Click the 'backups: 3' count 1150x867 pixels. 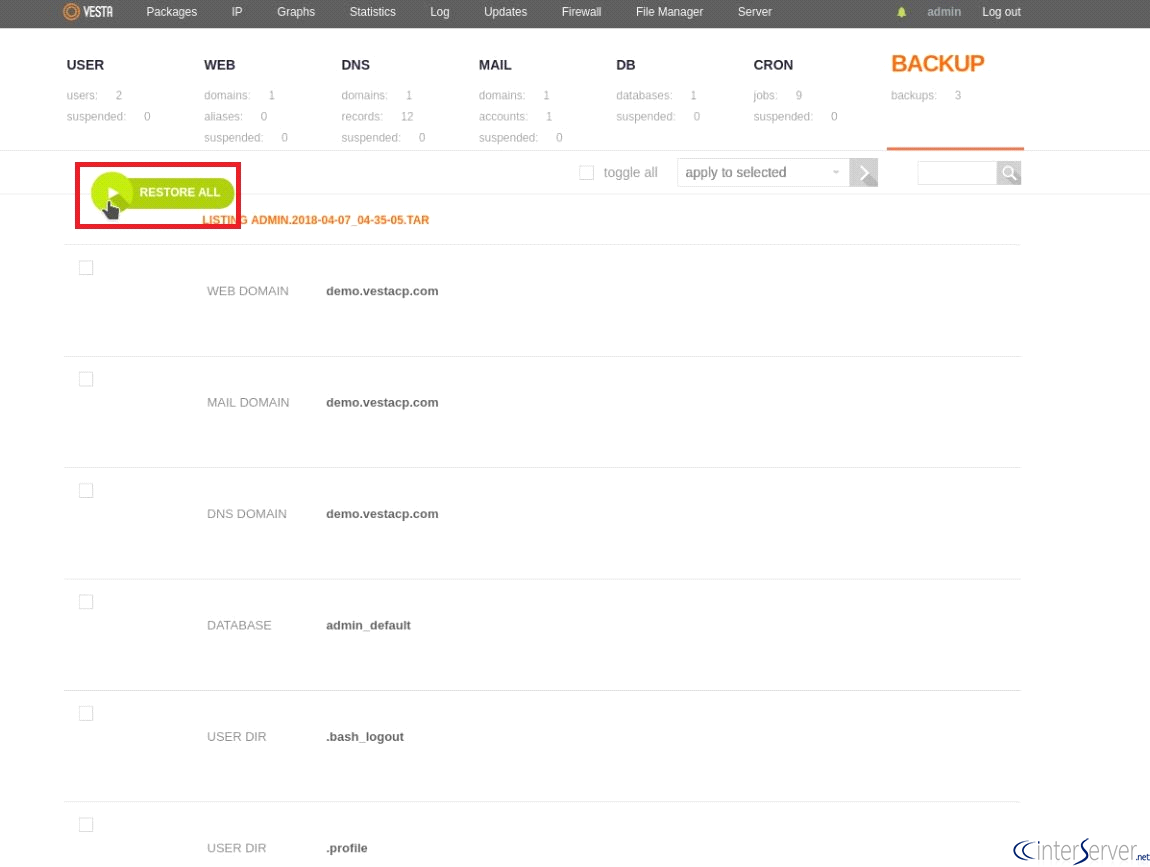point(926,95)
